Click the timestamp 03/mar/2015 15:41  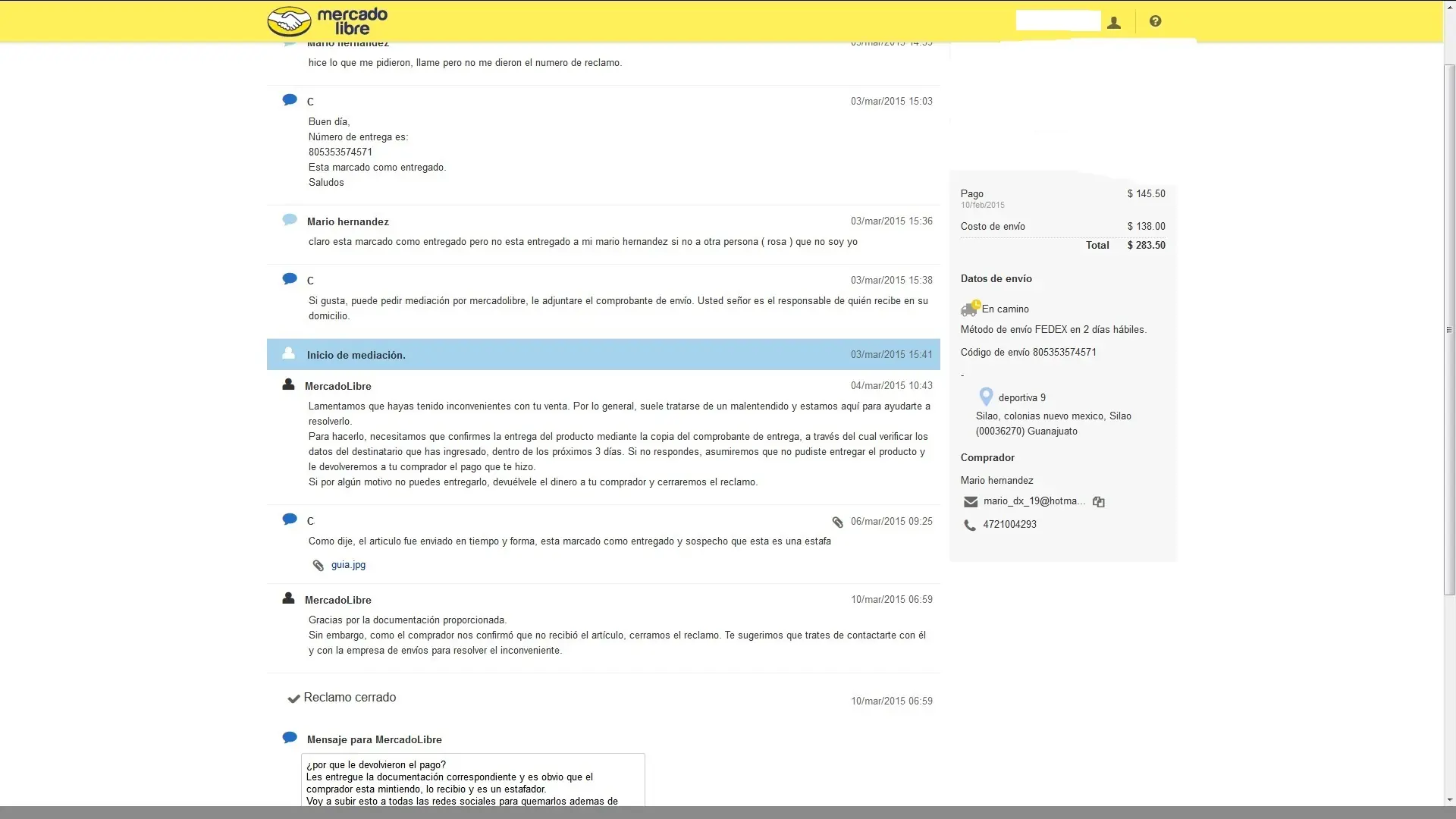click(x=892, y=354)
